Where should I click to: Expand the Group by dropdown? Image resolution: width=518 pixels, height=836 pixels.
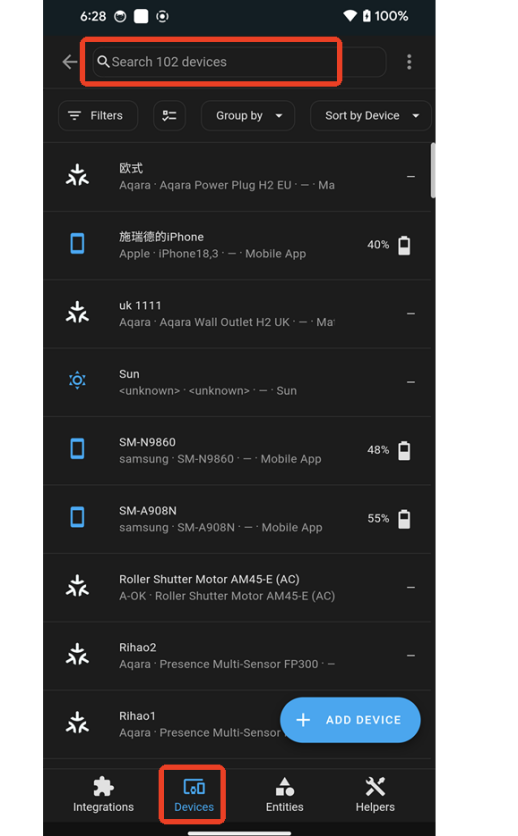pos(248,116)
